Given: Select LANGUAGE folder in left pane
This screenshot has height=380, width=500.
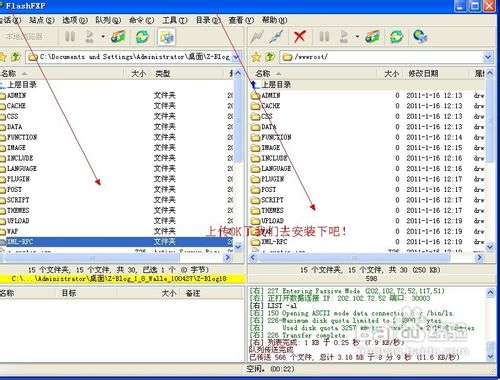Looking at the screenshot, I should [x=18, y=168].
